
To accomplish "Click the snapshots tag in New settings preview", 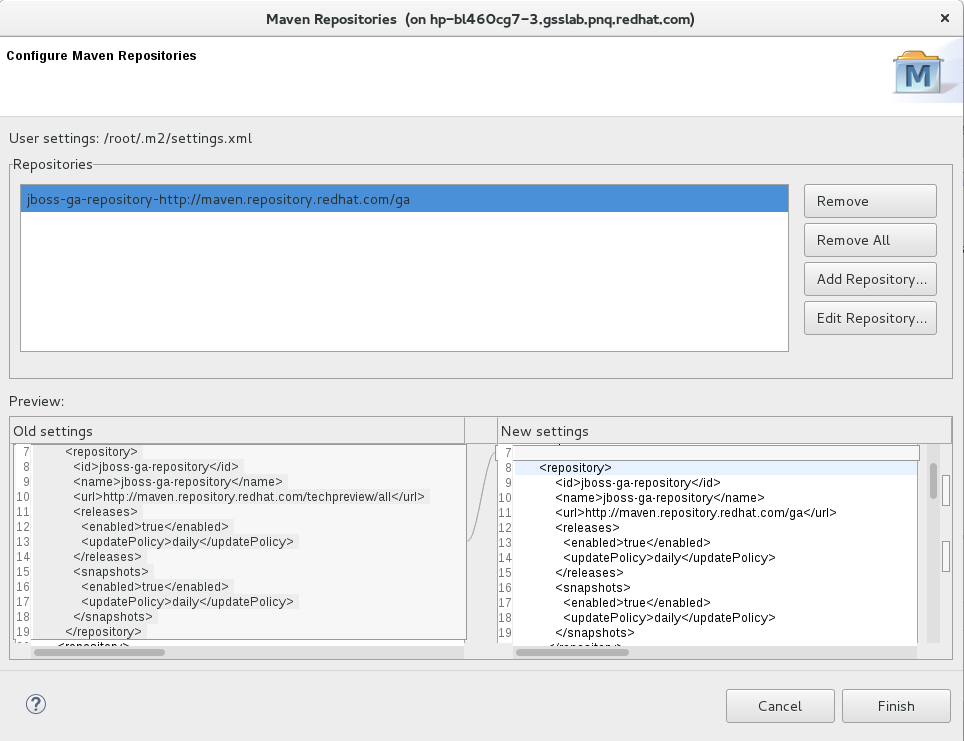I will pos(590,587).
